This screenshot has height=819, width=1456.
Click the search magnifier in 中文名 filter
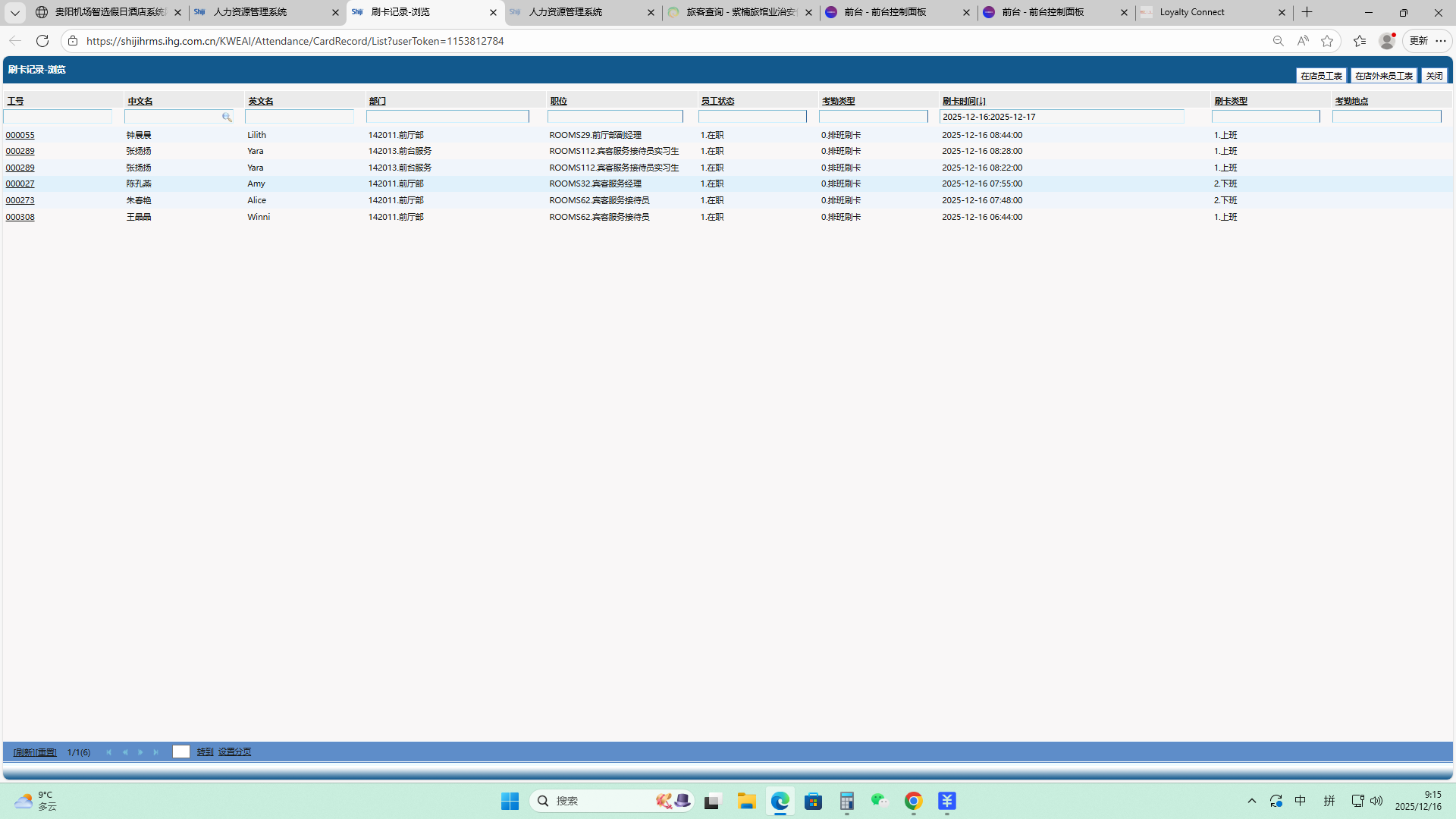tap(227, 117)
